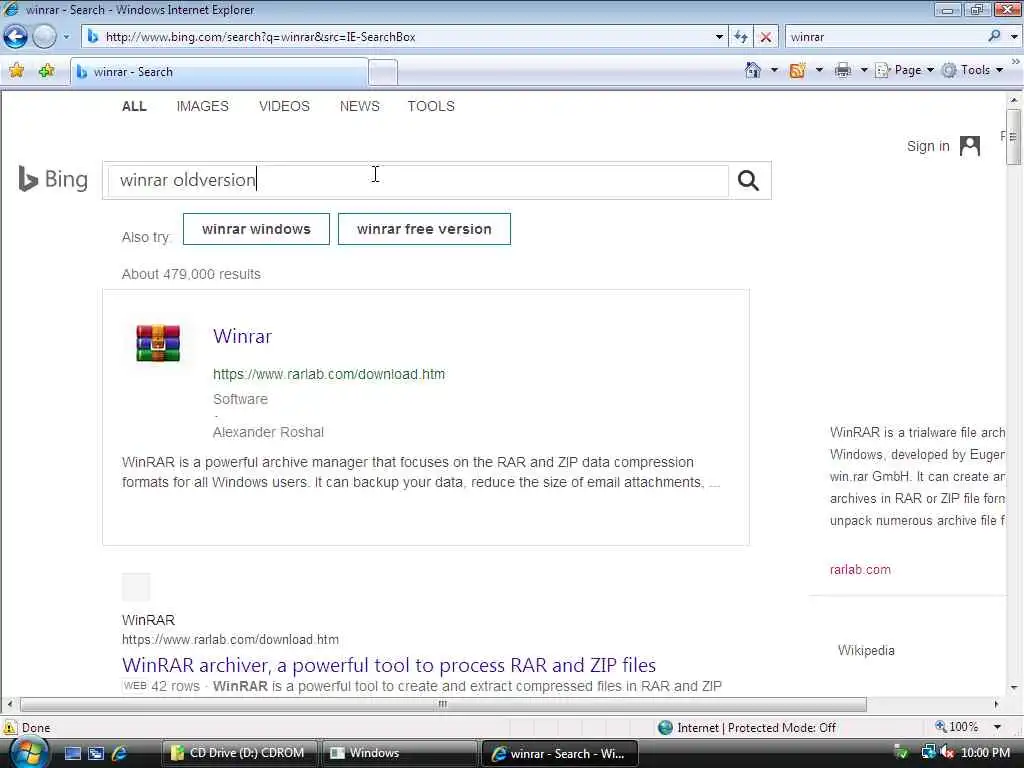The width and height of the screenshot is (1024, 768).
Task: Open the TOOLS tab on Bing
Action: [431, 106]
